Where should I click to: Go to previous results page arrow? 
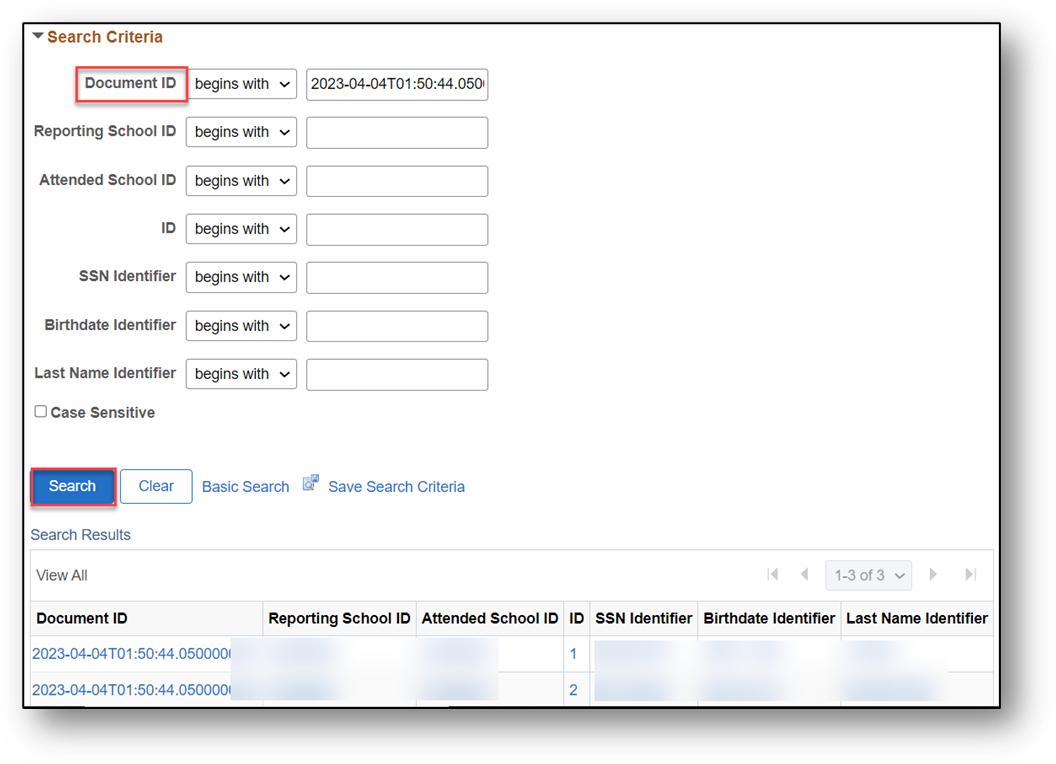click(804, 575)
